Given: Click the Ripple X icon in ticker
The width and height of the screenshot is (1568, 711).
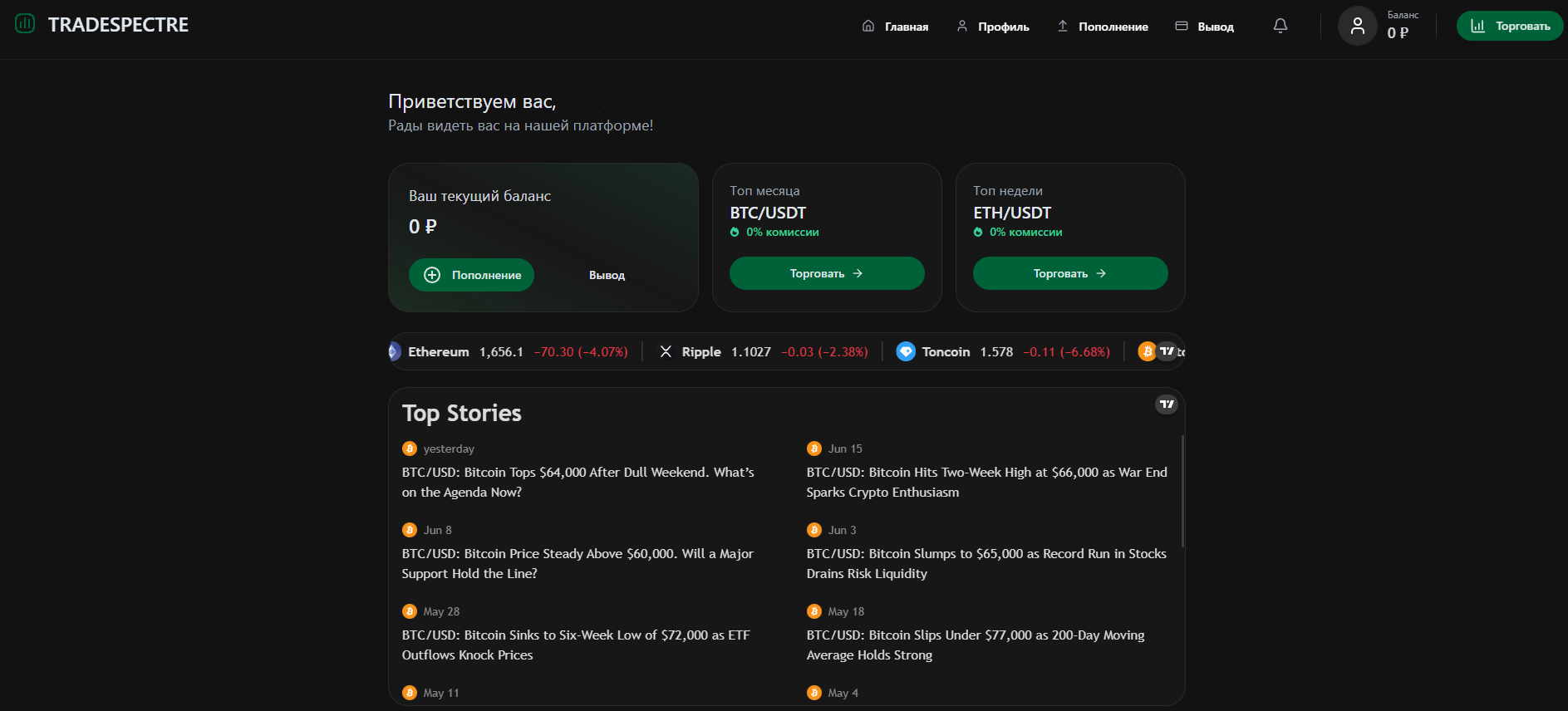Looking at the screenshot, I should point(666,351).
